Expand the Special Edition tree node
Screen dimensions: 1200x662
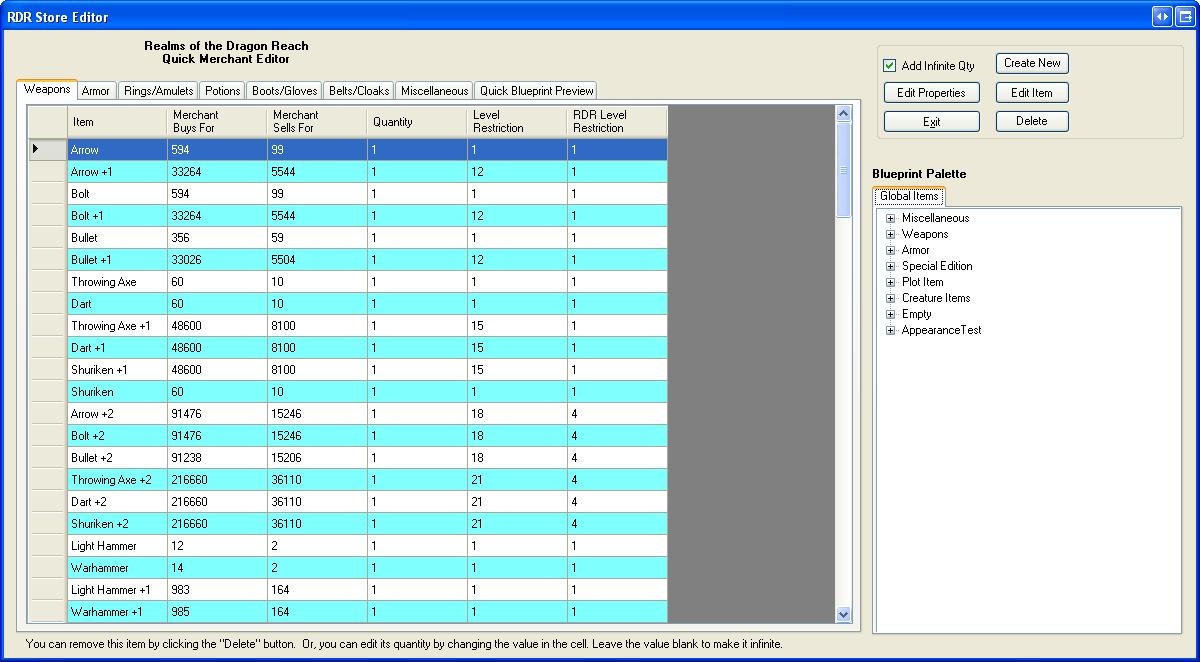[x=890, y=266]
